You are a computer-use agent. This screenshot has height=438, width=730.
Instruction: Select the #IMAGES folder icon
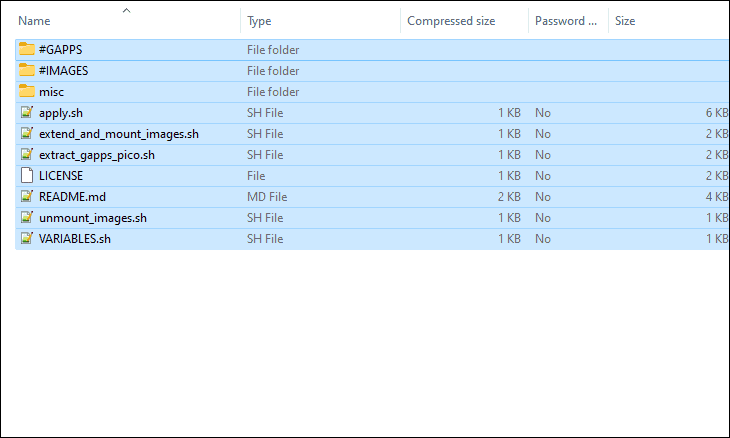point(27,70)
